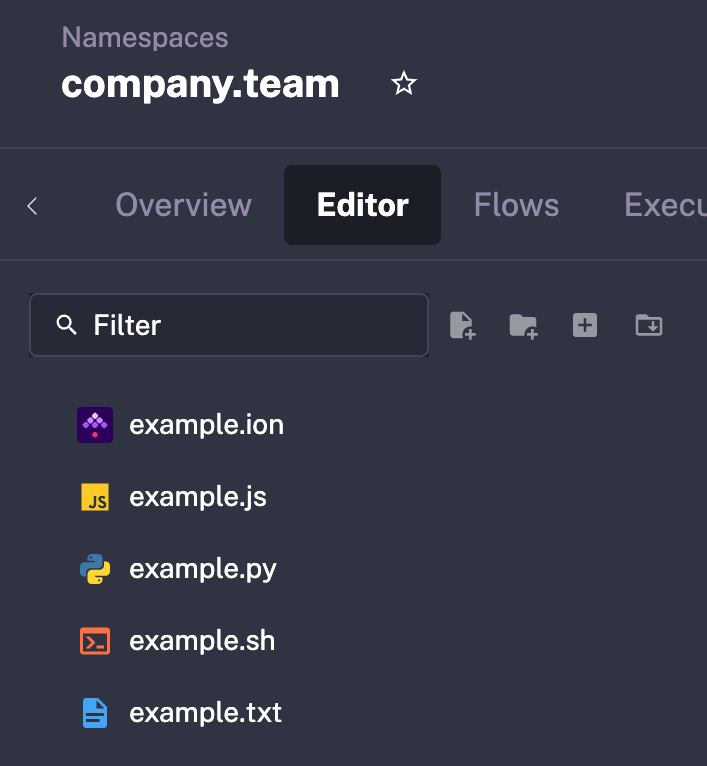Select the example.txt file name
Screen dimensions: 707x766
[x=205, y=713]
